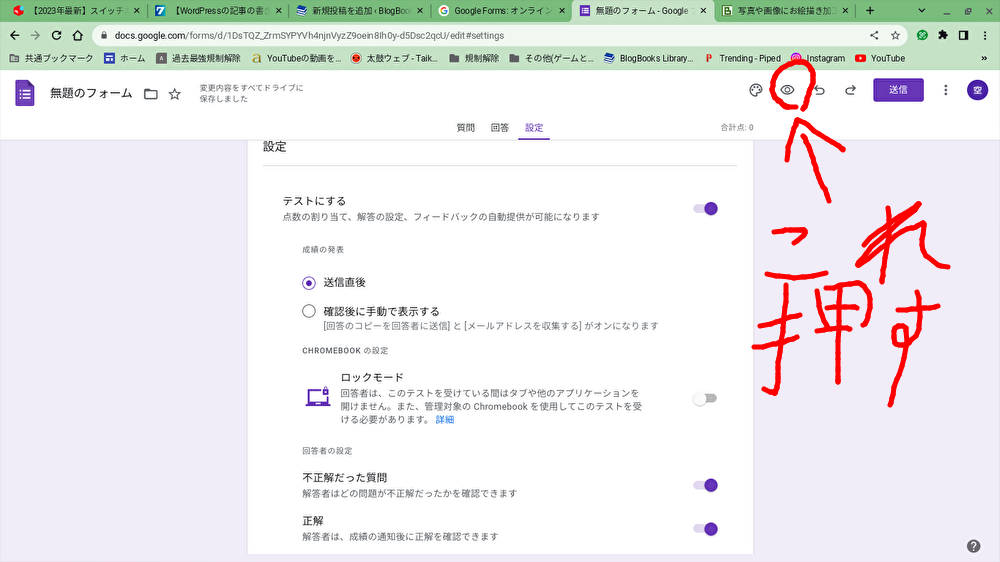Click the preview eye icon
Screen dimensions: 1000x562
coord(787,91)
